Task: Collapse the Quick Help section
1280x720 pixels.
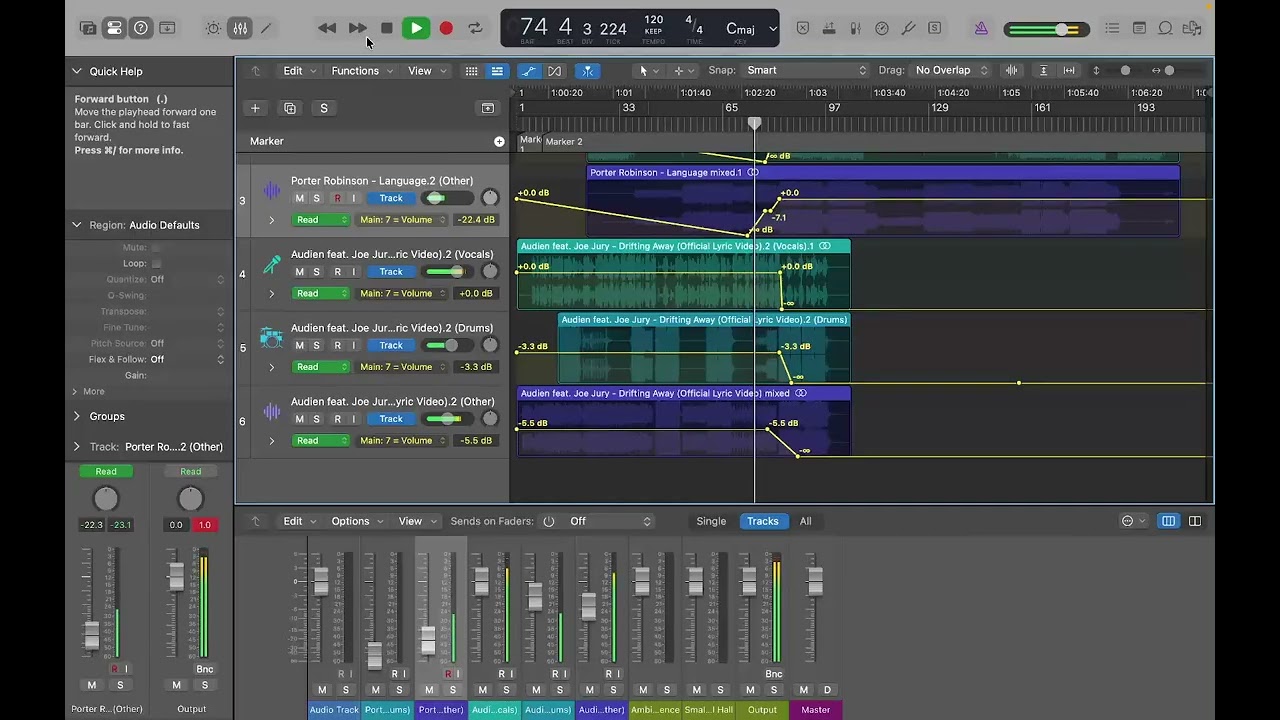Action: 77,71
